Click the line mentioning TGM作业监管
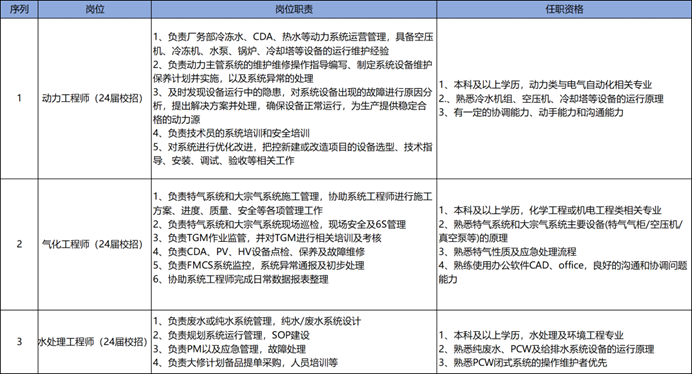This screenshot has height=374, width=692. [267, 238]
